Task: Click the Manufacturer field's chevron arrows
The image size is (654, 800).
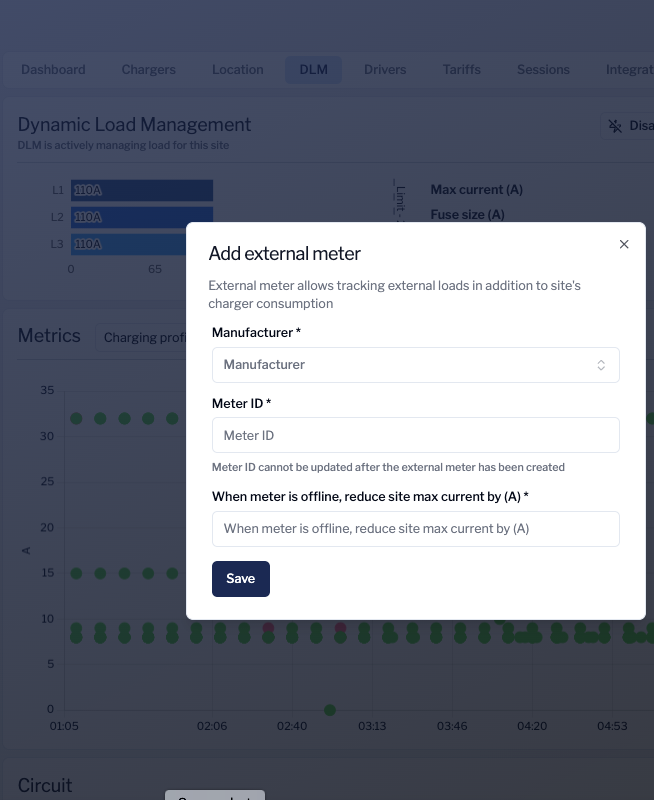Action: point(601,365)
